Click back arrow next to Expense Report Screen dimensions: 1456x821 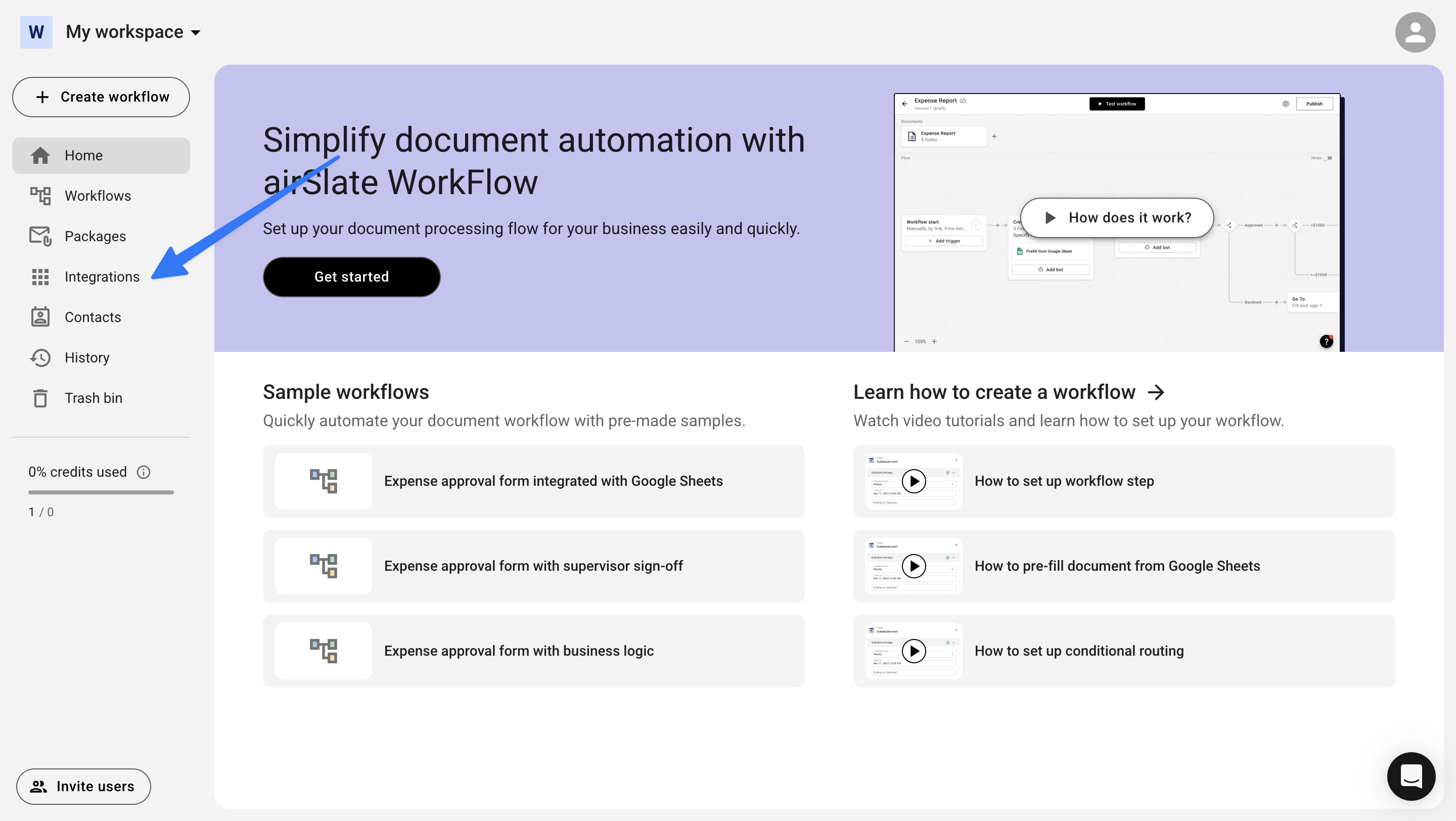905,104
